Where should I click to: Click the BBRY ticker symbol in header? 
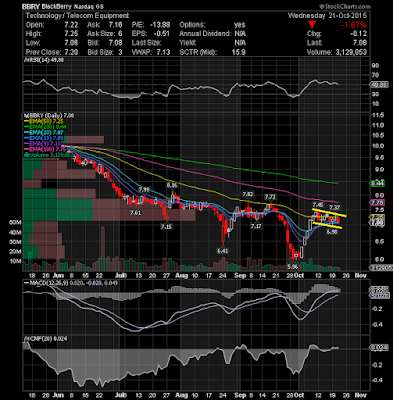tap(31, 7)
